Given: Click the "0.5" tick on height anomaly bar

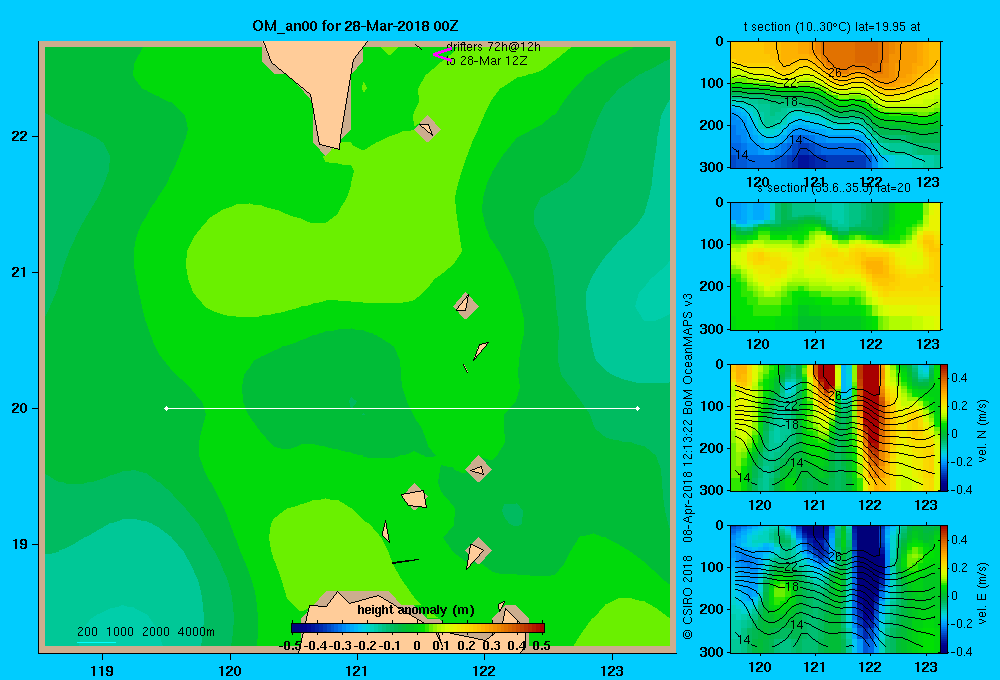Looking at the screenshot, I should pyautogui.click(x=541, y=646).
